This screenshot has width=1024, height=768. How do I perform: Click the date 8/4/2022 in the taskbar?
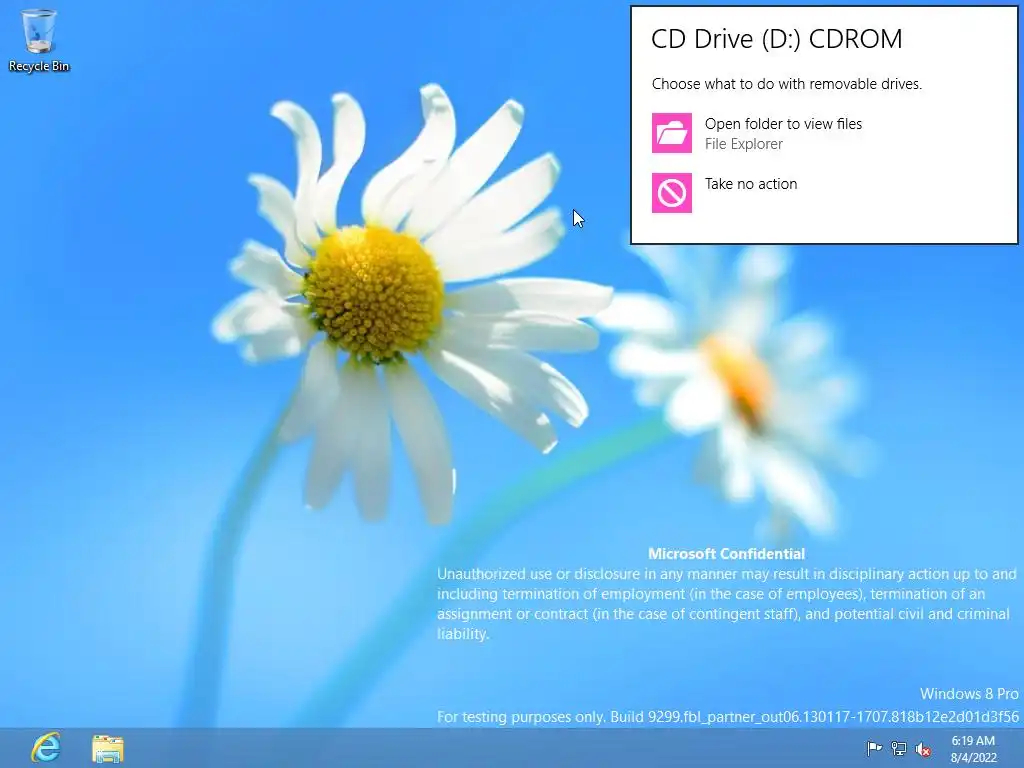tap(974, 758)
